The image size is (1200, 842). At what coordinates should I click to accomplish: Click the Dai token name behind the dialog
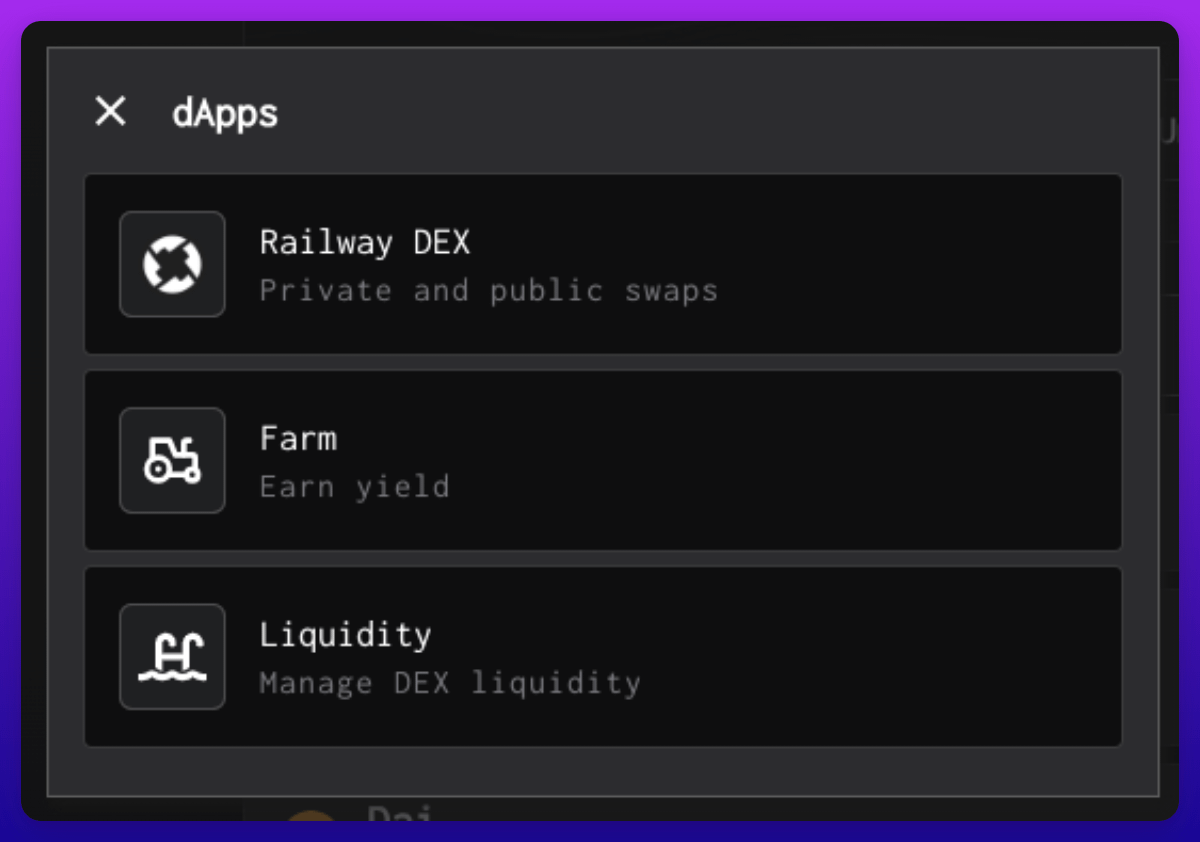(399, 813)
